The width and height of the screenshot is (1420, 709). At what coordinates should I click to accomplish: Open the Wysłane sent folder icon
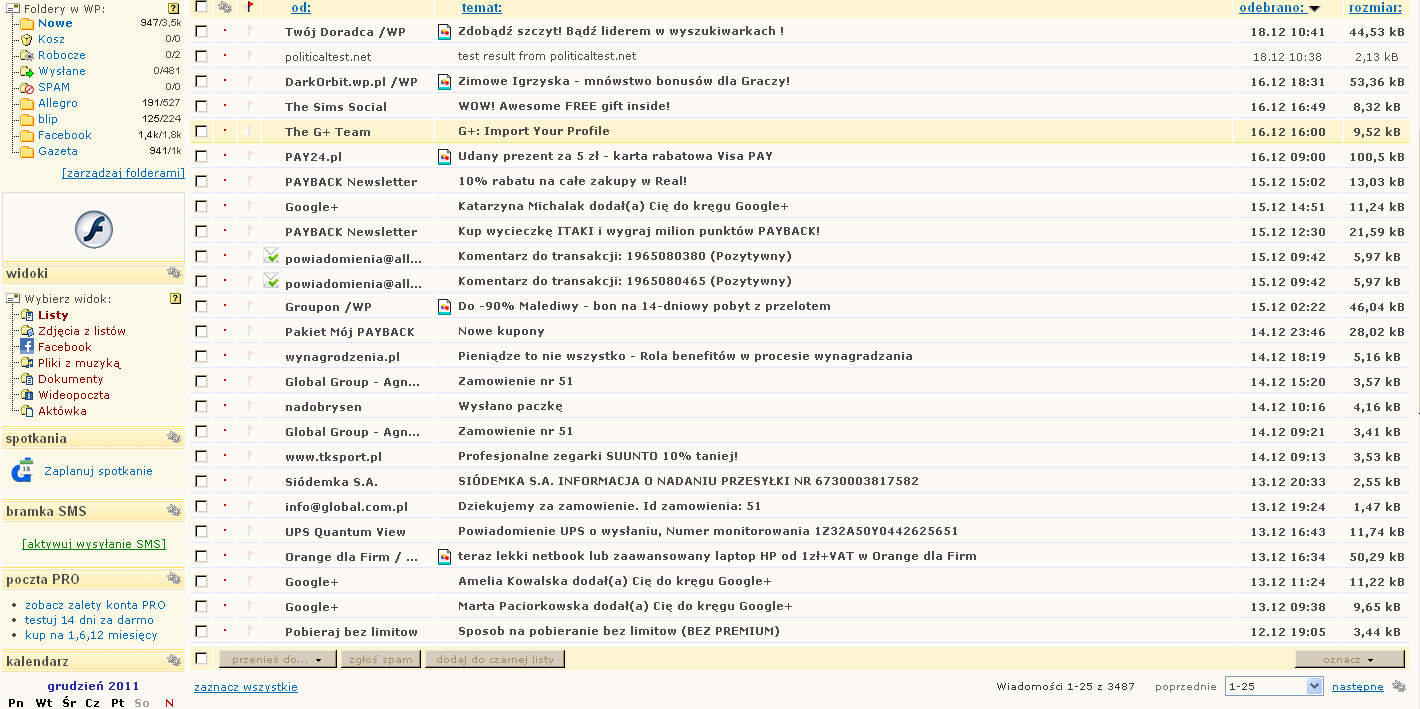26,71
